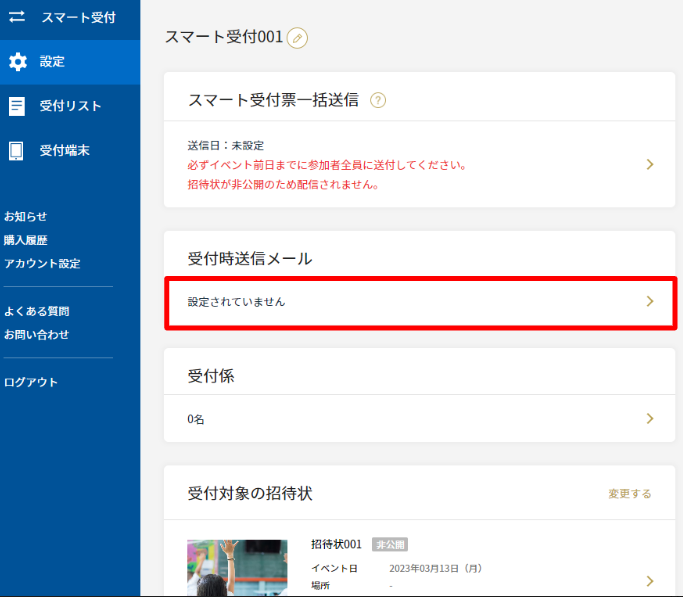Click the document icon for 受付リスト
This screenshot has height=597, width=683.
17,106
